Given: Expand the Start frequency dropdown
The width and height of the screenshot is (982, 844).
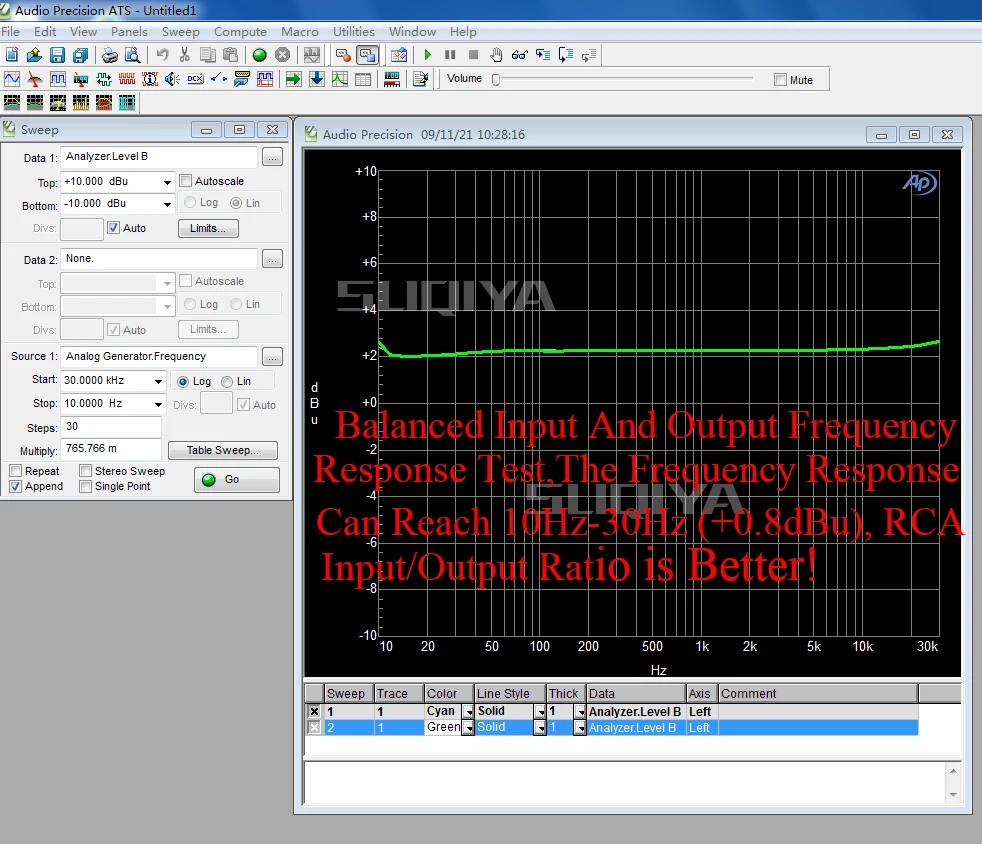Looking at the screenshot, I should [x=158, y=381].
